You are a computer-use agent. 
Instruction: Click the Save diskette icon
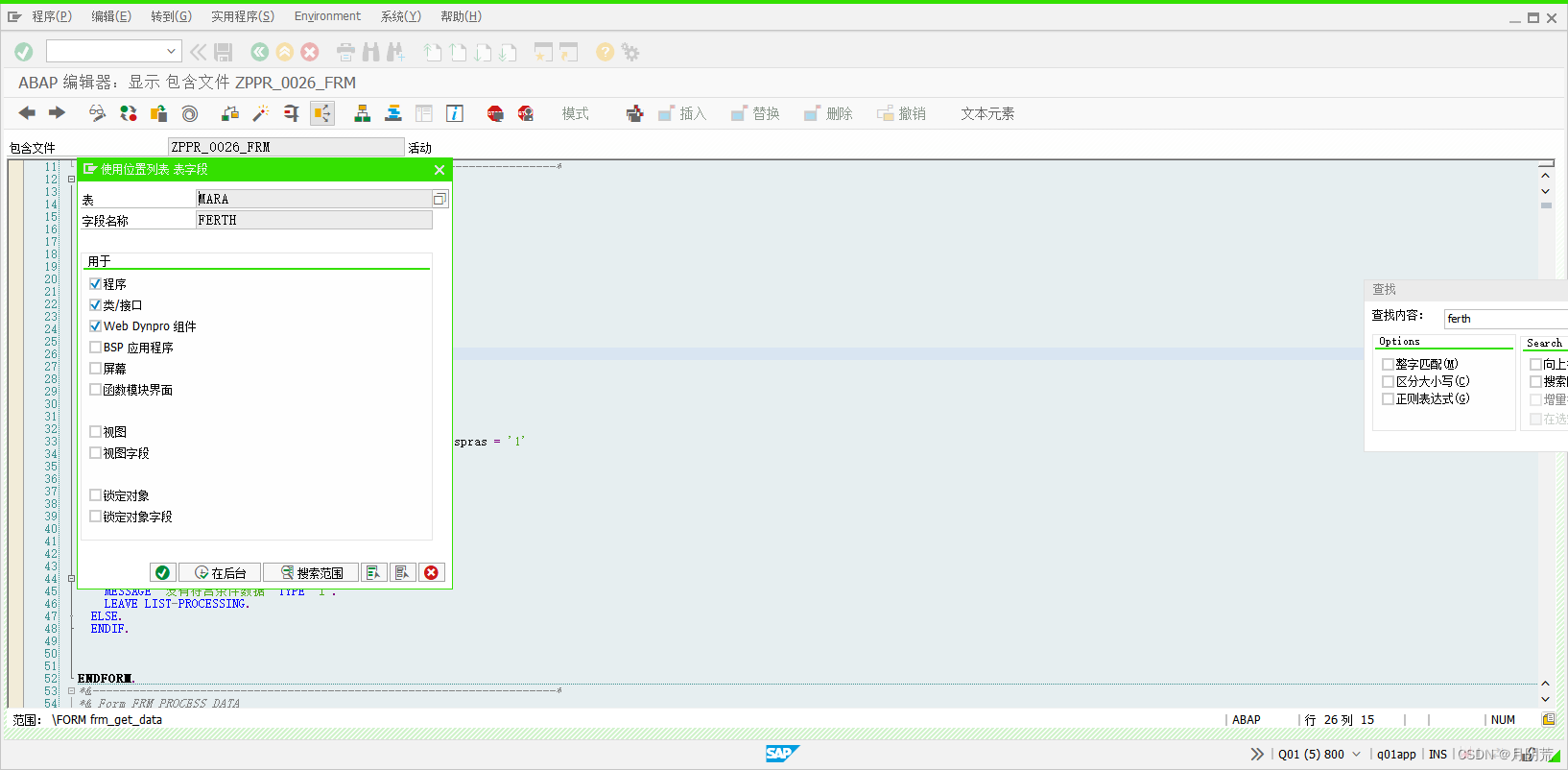(224, 52)
